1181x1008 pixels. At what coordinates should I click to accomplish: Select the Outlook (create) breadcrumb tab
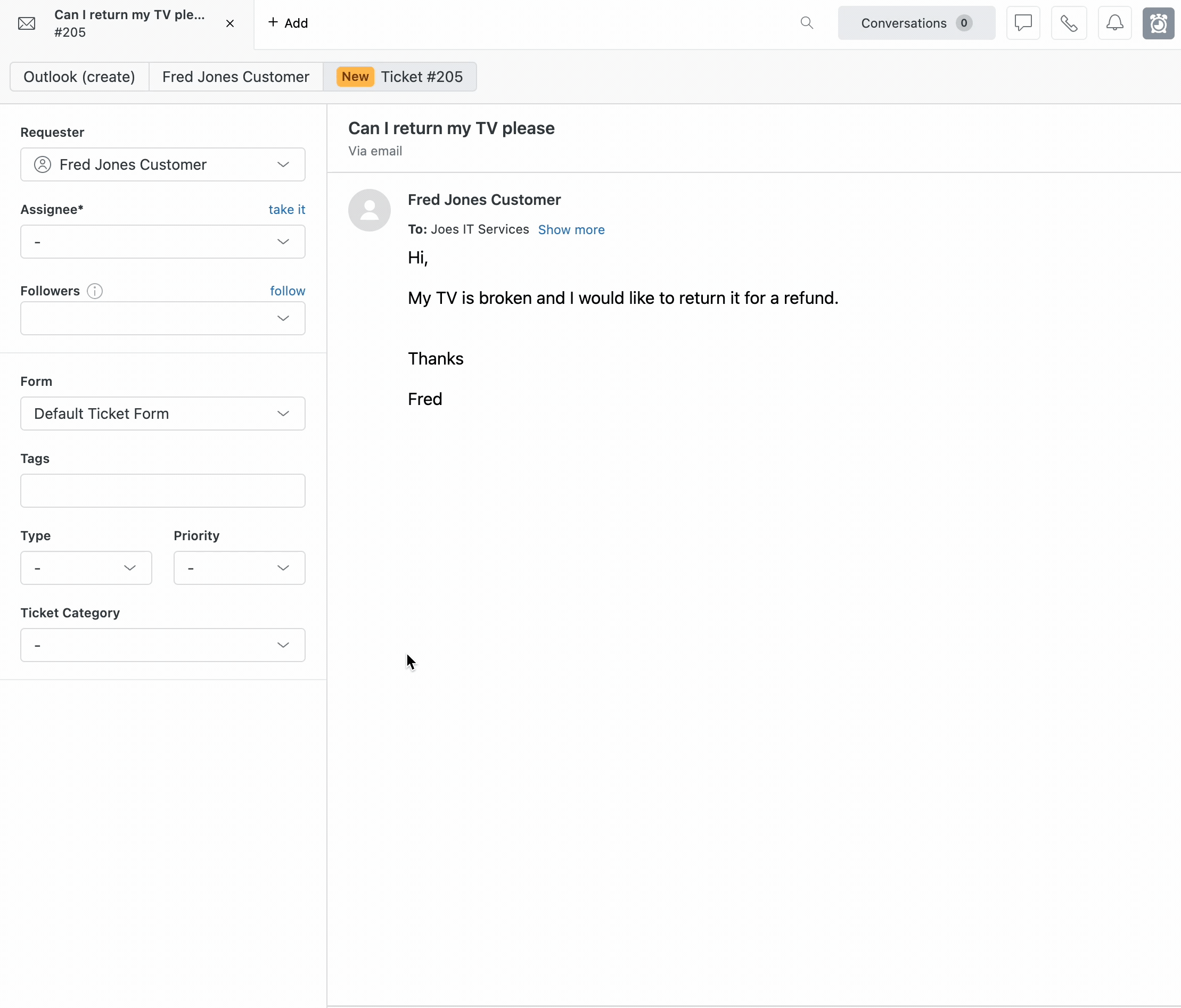[79, 77]
